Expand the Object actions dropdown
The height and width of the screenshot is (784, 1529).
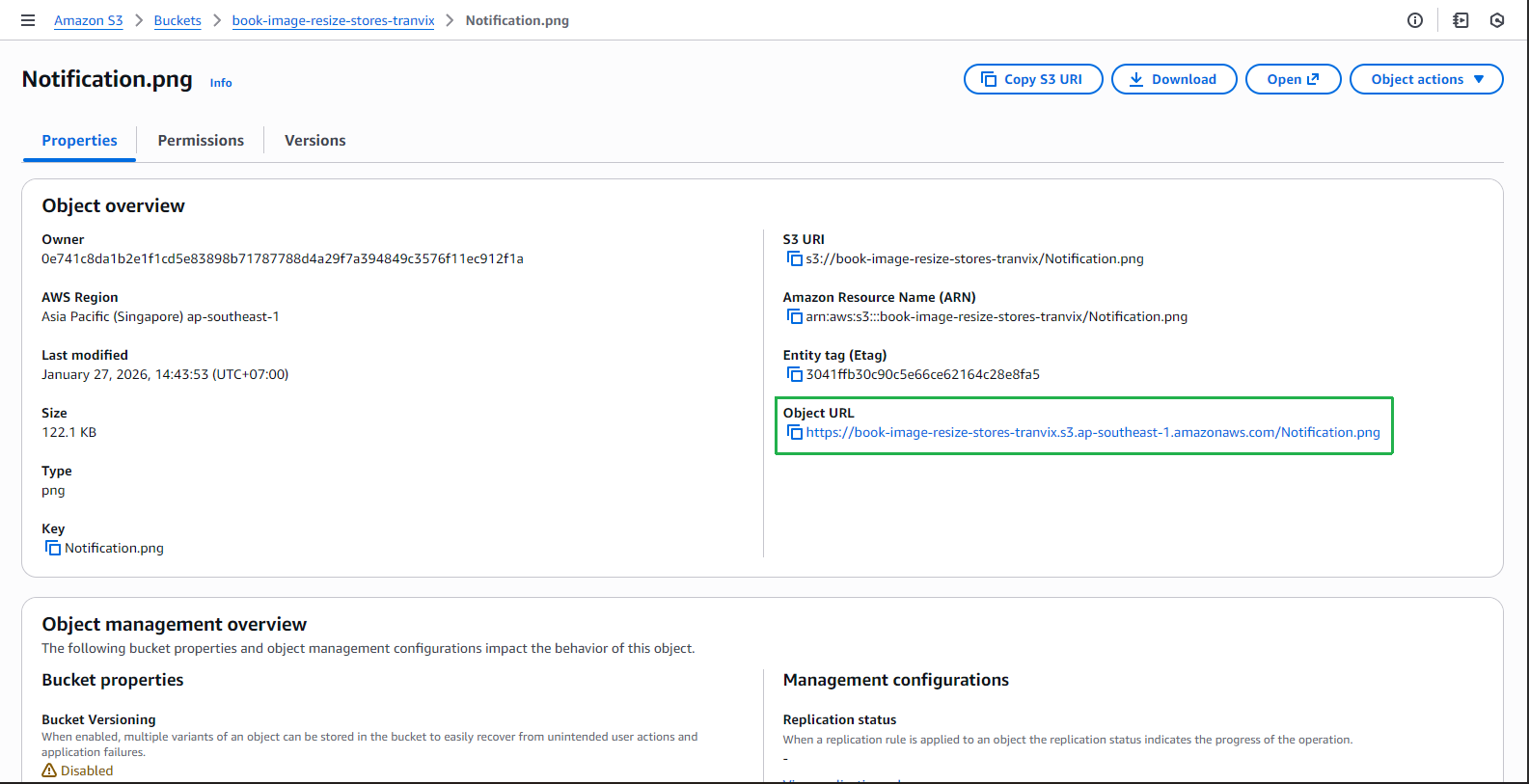point(1427,79)
